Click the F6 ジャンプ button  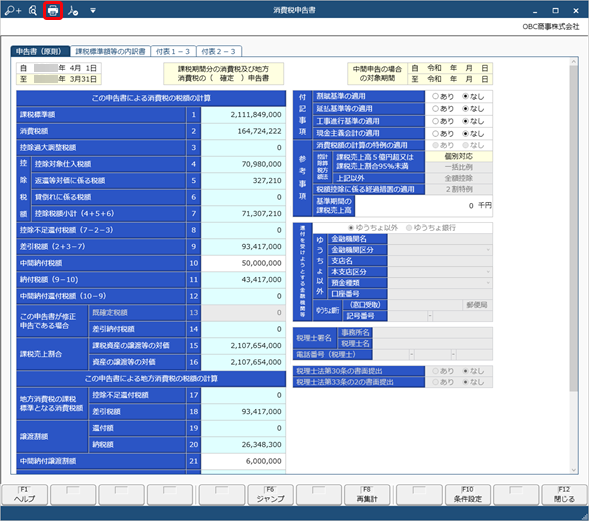click(x=270, y=494)
